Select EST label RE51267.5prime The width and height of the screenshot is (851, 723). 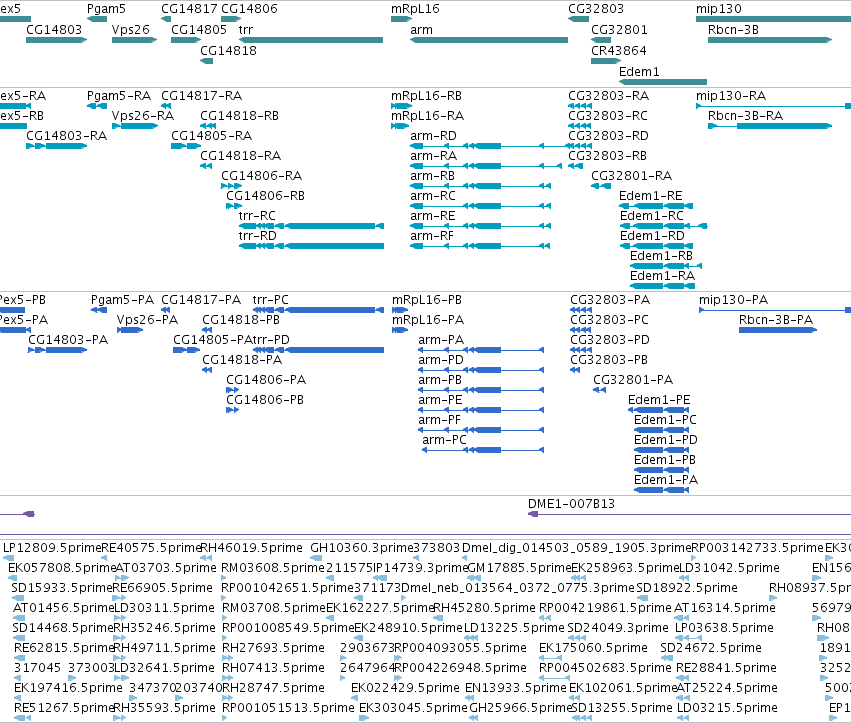click(x=63, y=708)
